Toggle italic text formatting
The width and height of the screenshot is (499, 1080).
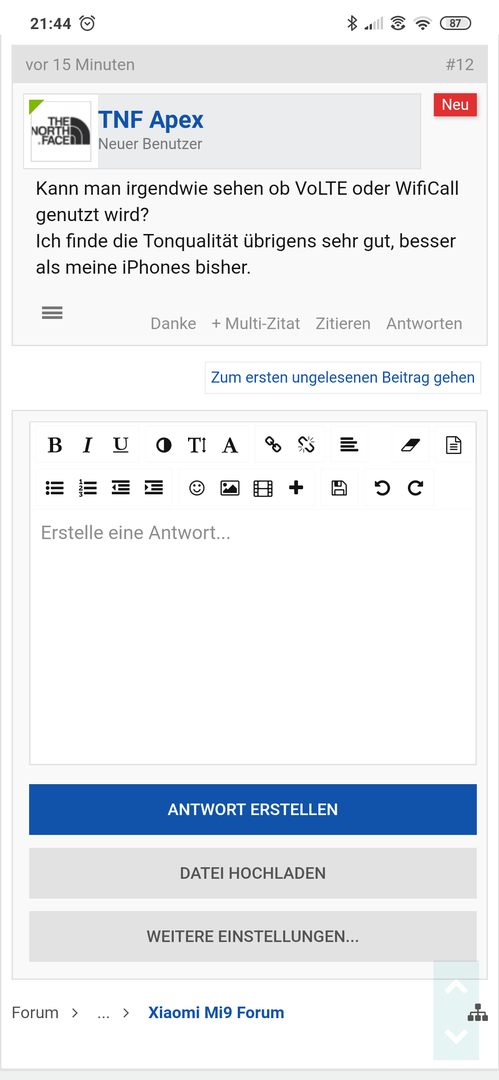[x=88, y=445]
